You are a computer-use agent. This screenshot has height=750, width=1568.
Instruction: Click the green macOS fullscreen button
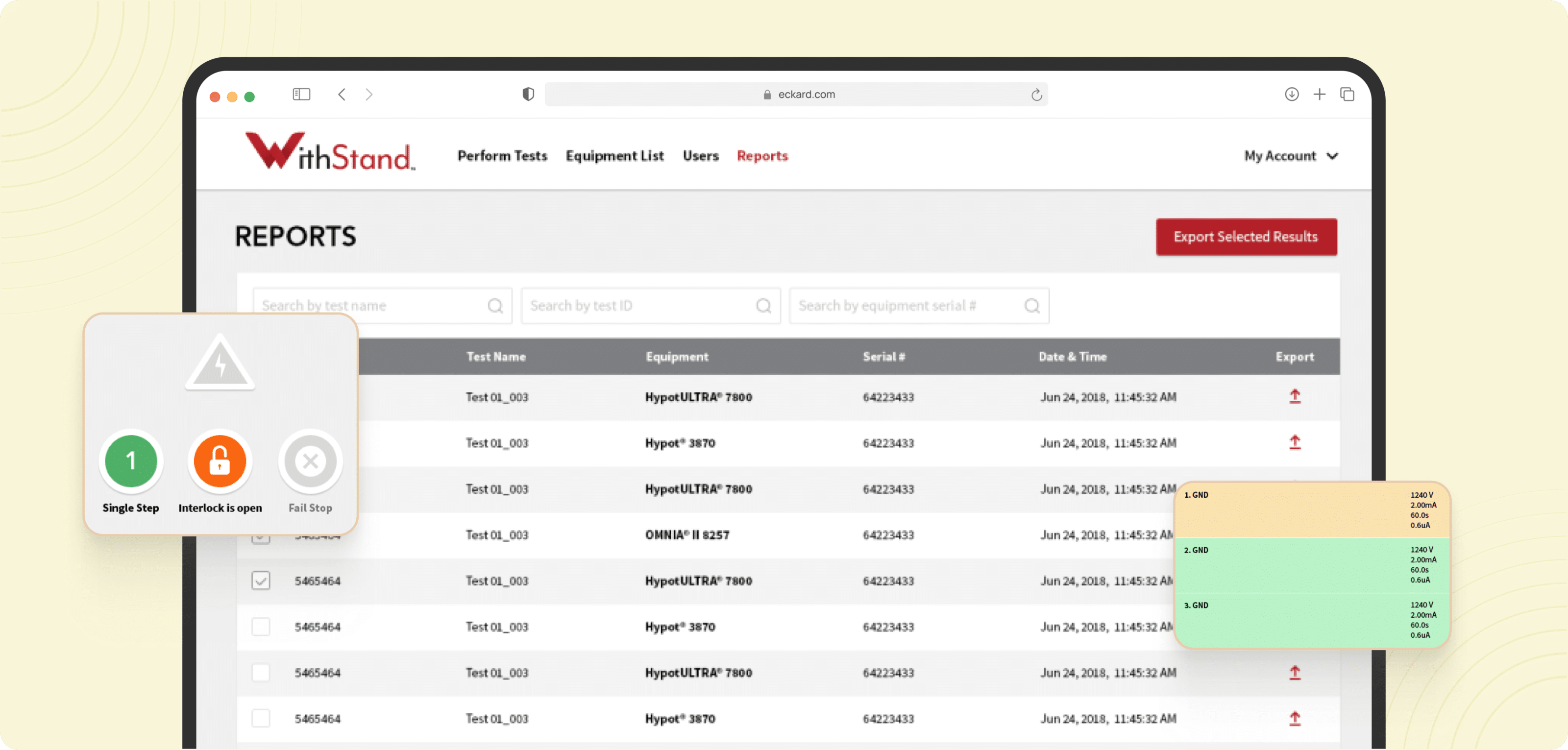(x=249, y=97)
